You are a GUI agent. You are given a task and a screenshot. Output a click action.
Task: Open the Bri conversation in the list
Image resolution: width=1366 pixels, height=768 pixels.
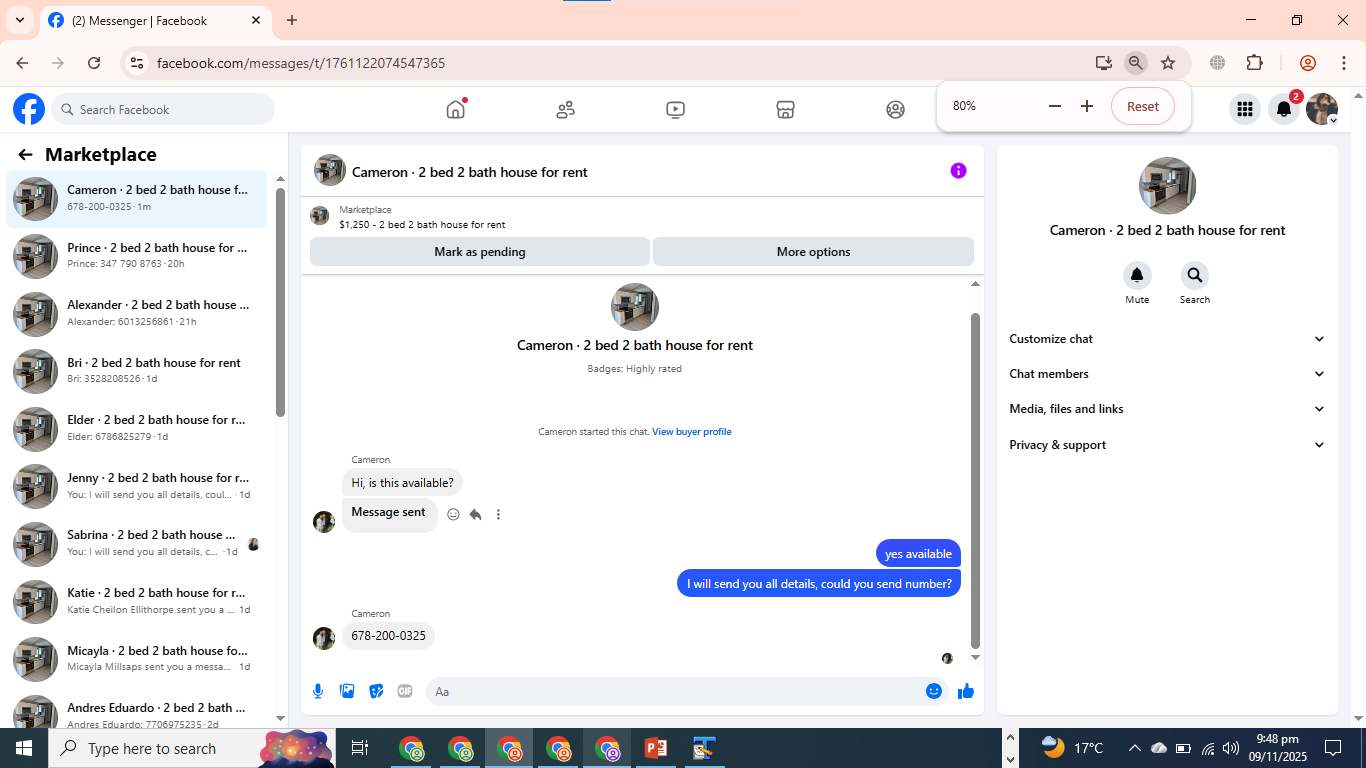pyautogui.click(x=137, y=371)
